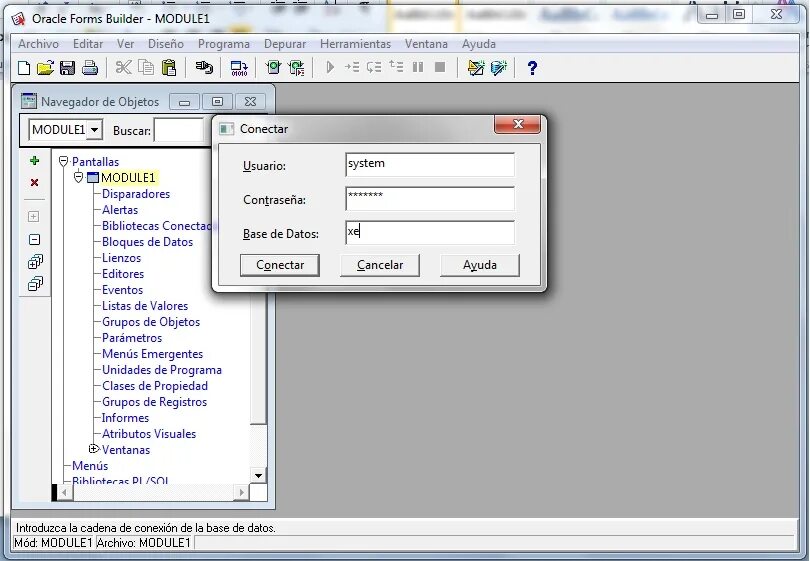This screenshot has width=810, height=561.
Task: Click navigator Collapse All icon
Action: (x=35, y=284)
